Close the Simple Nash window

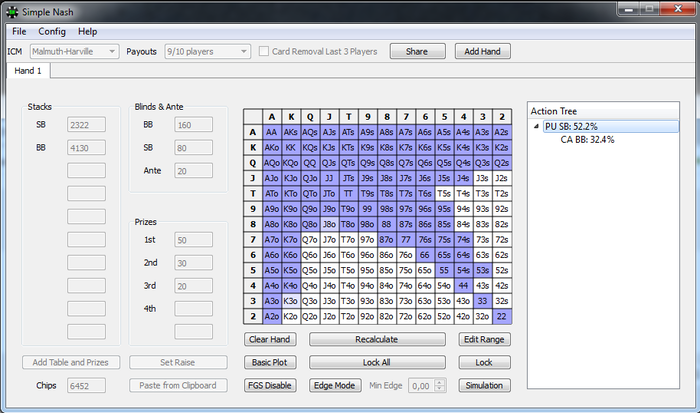coord(677,9)
